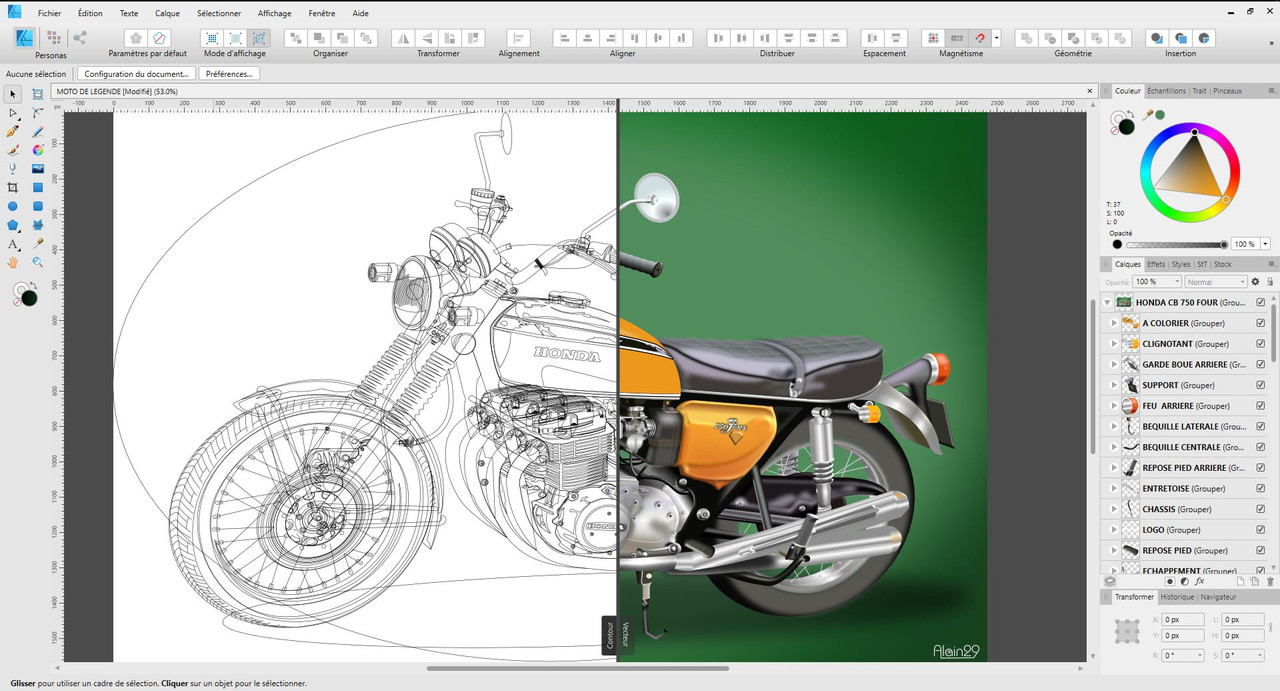Select the Pen tool
The height and width of the screenshot is (691, 1280).
point(13,131)
